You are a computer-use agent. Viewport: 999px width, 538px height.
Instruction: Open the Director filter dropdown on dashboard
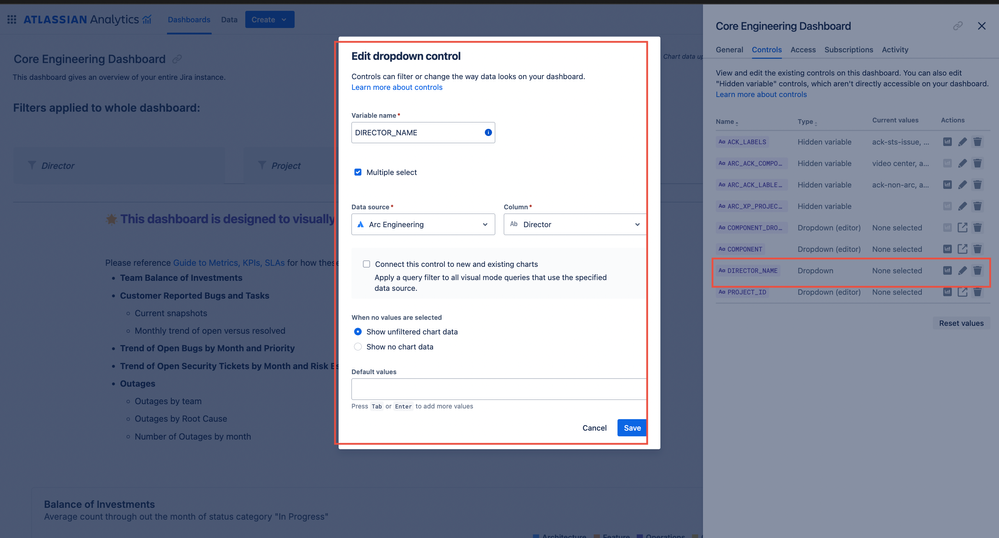click(119, 166)
